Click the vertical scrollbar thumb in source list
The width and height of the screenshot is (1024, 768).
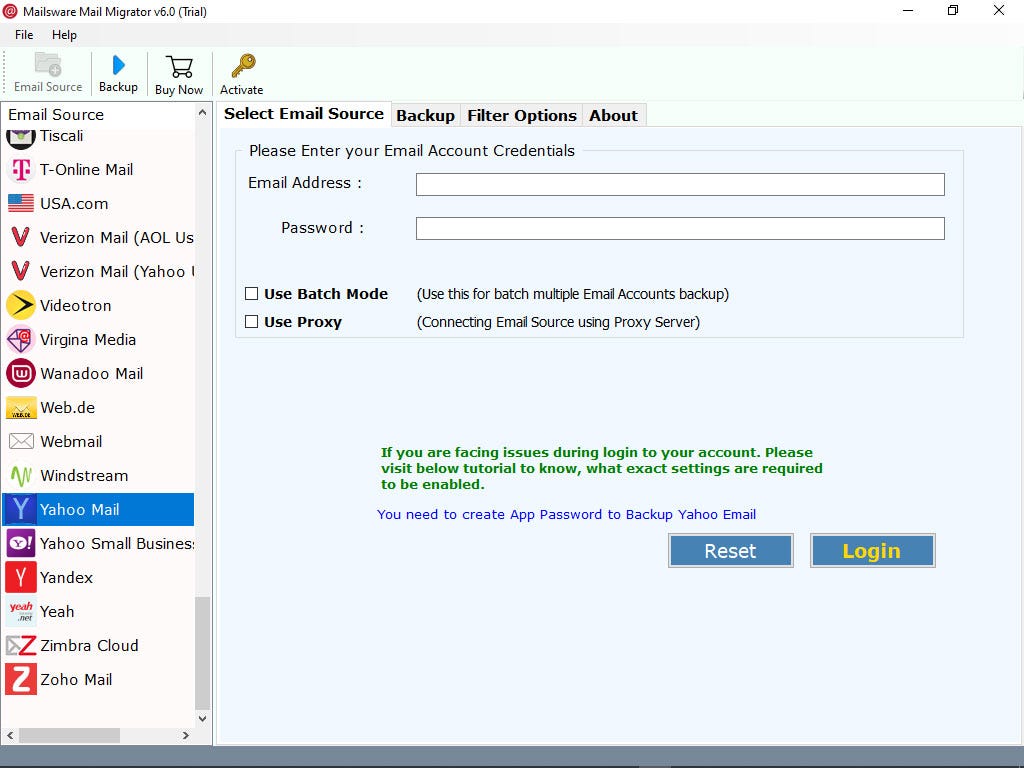(x=202, y=653)
